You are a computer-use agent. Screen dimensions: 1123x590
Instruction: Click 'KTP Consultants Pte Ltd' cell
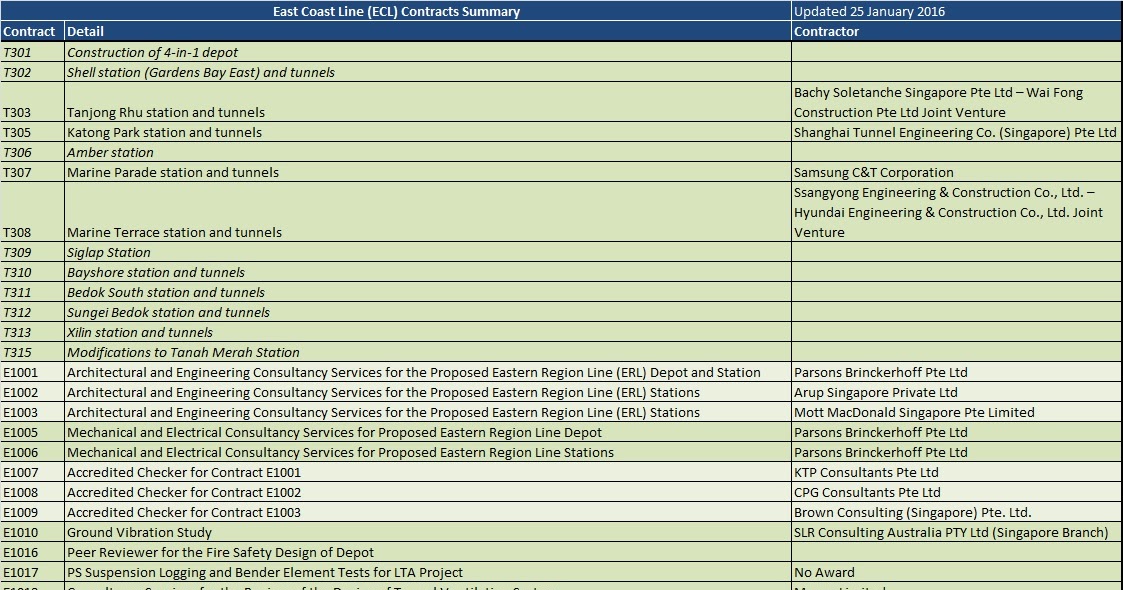957,473
